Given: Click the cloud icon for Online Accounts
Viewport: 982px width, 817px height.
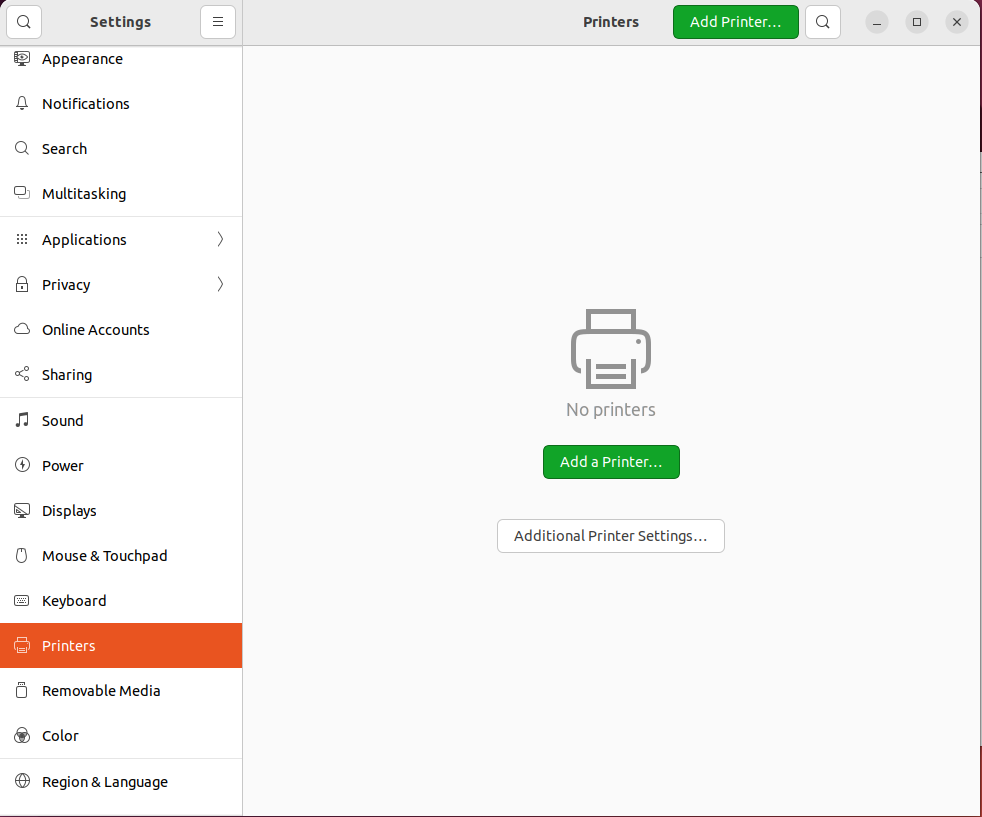Looking at the screenshot, I should pos(22,330).
